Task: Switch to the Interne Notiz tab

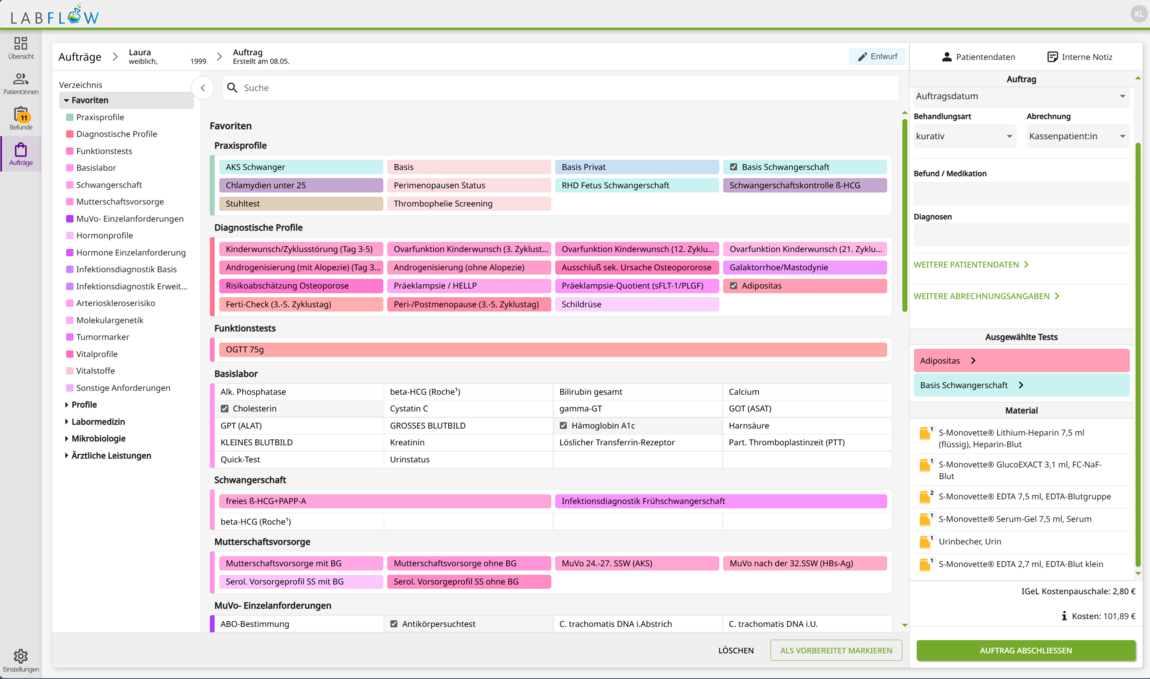Action: coord(1079,57)
